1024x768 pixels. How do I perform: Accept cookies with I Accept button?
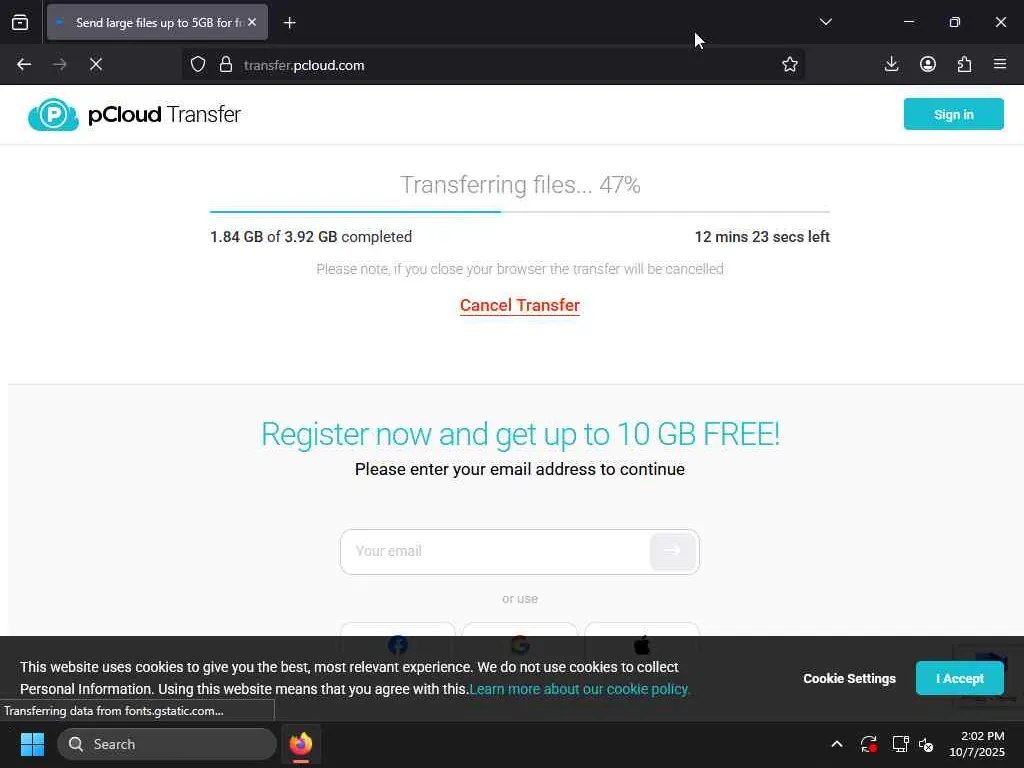(x=959, y=679)
